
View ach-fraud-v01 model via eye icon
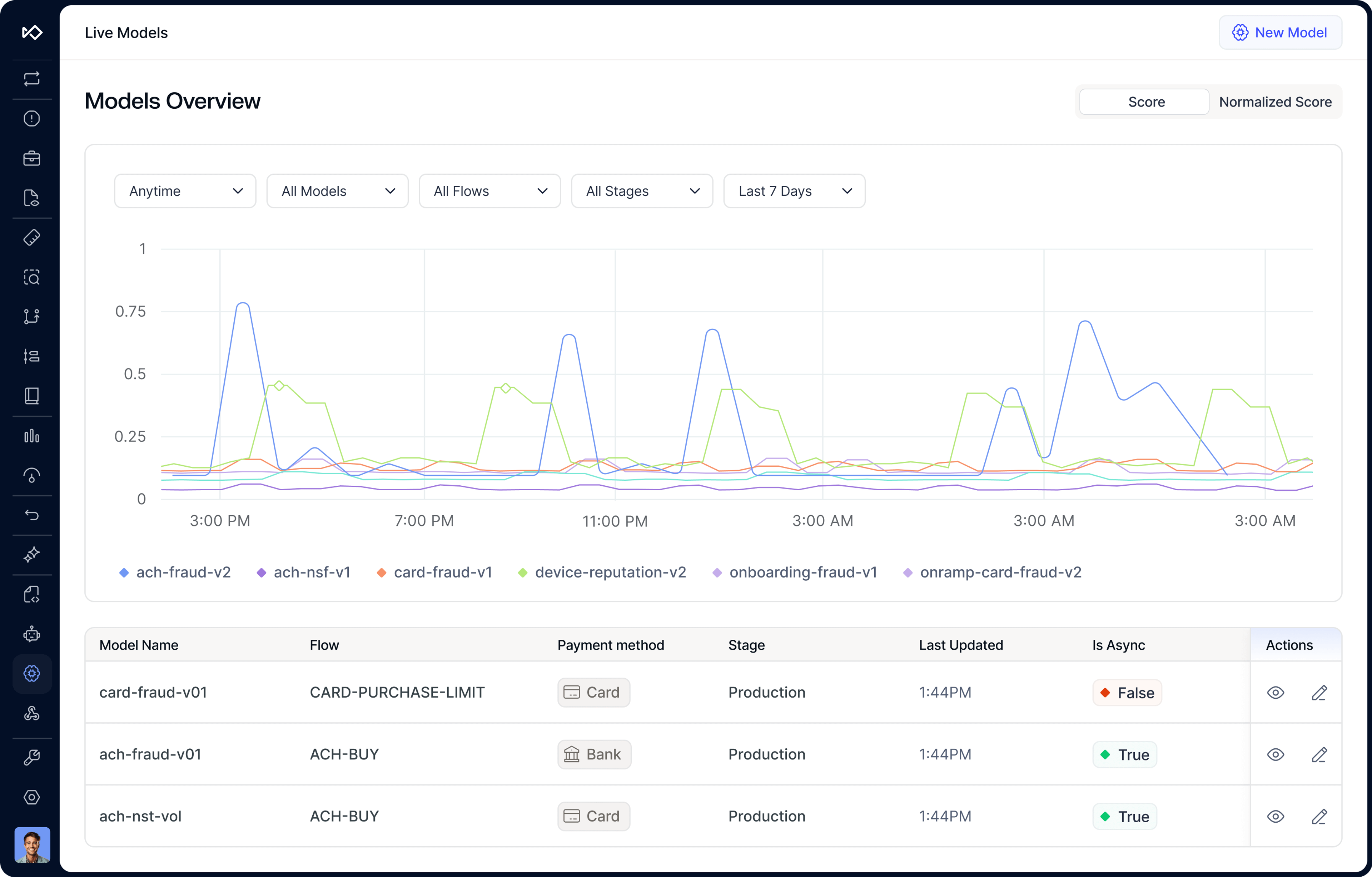pos(1275,754)
